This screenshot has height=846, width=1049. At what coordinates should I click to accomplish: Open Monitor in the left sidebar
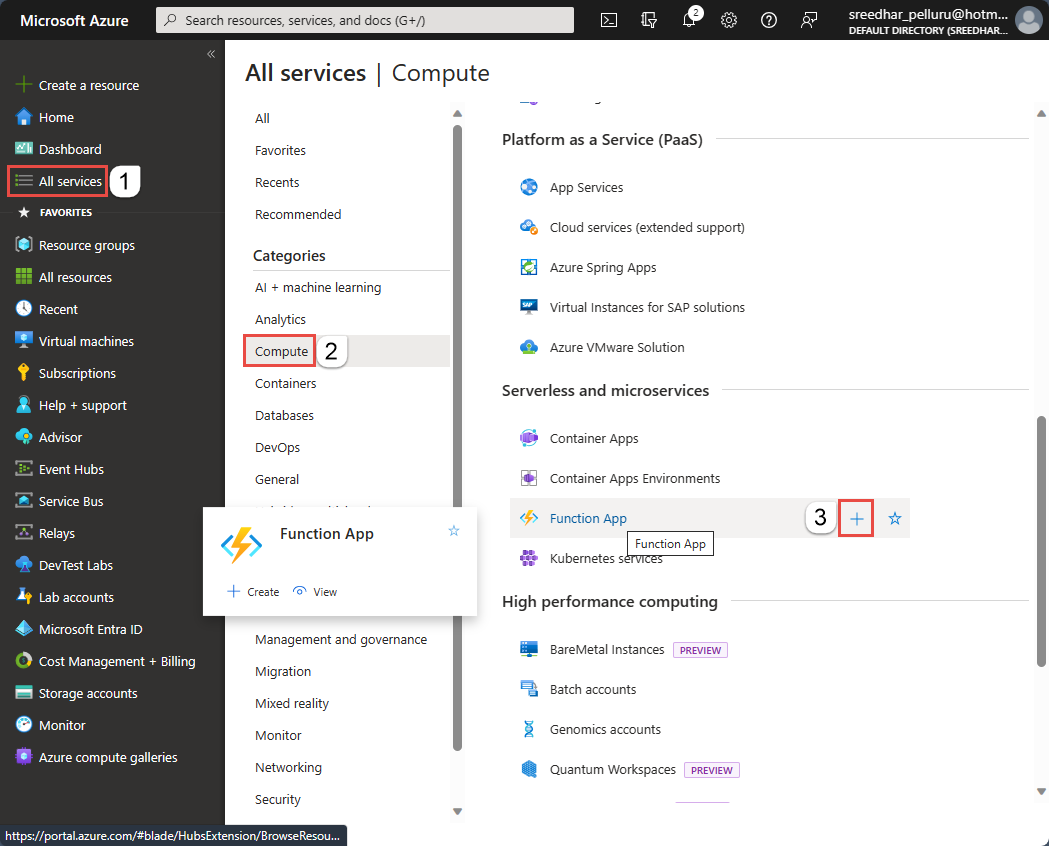(x=62, y=725)
